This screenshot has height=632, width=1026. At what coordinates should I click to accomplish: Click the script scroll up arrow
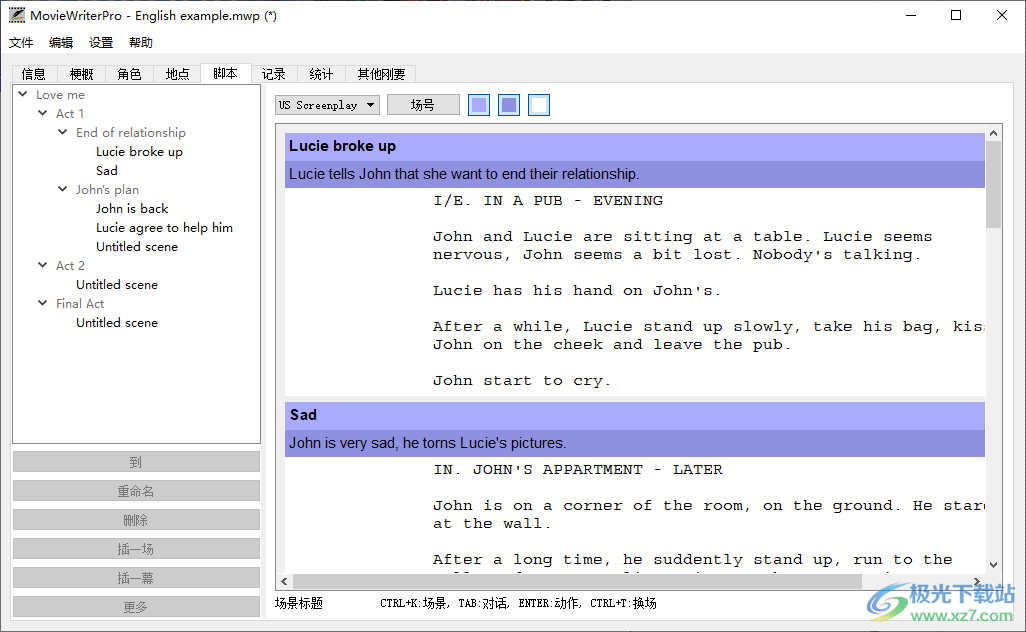(993, 133)
